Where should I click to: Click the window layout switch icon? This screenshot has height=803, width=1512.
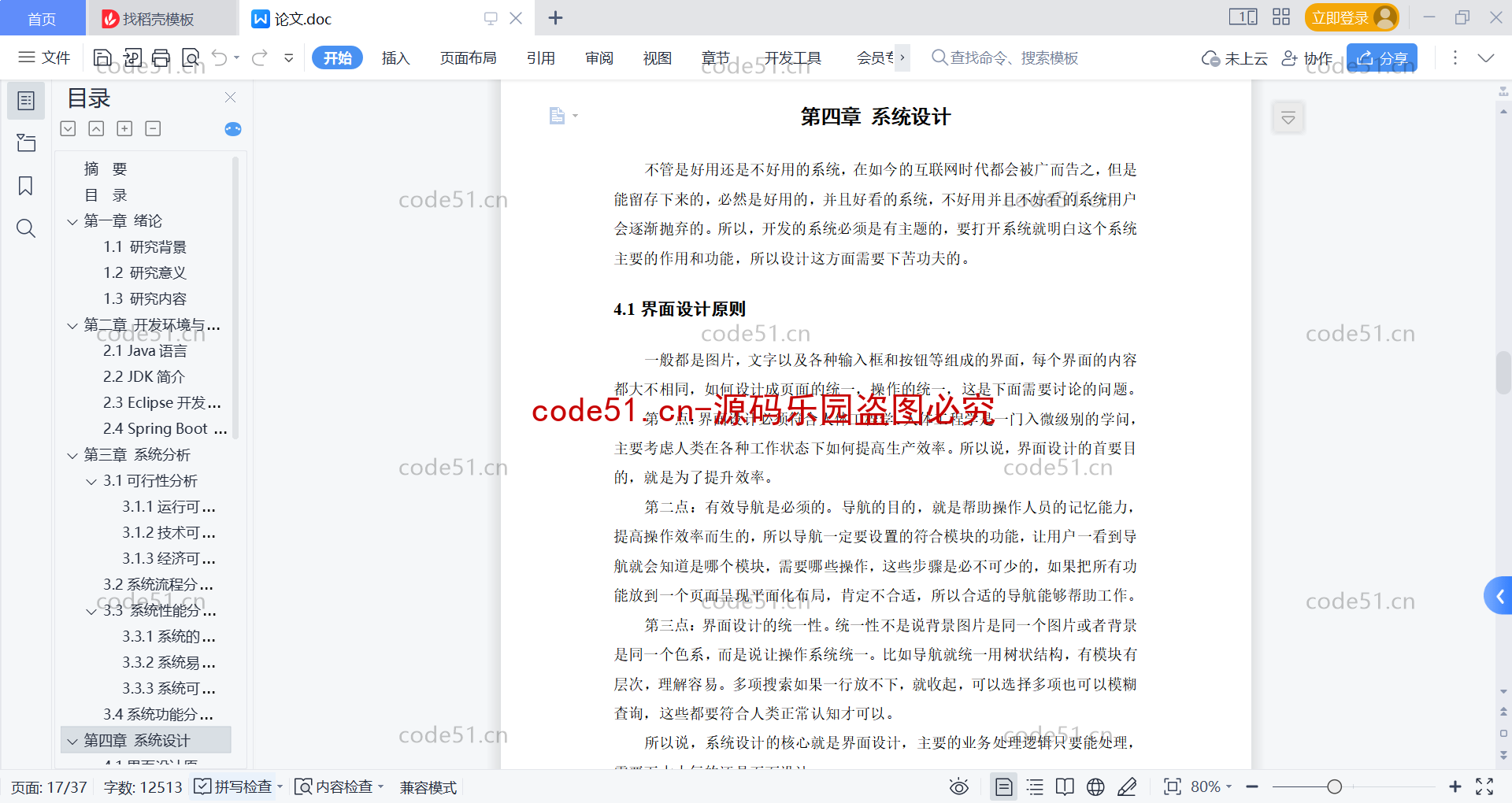point(1243,17)
